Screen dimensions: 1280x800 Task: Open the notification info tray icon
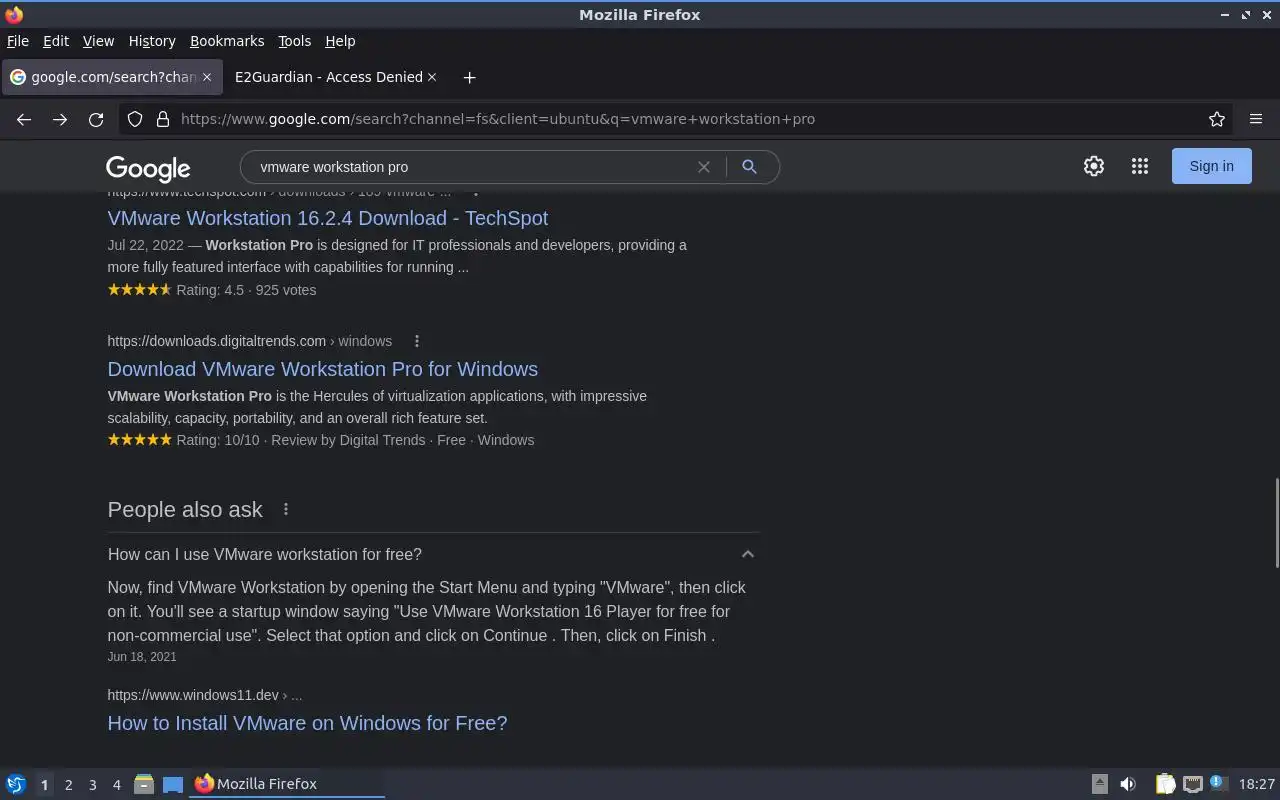coord(1218,783)
